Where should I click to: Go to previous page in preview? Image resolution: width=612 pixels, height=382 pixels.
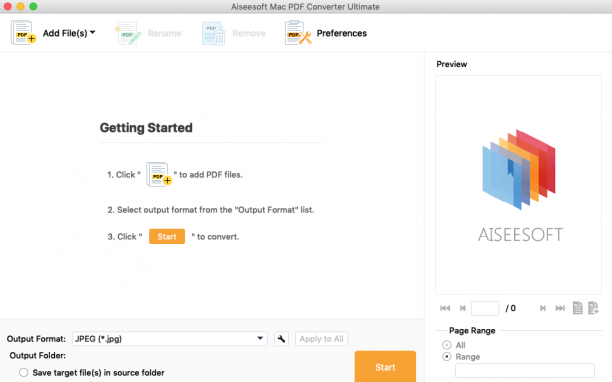tap(463, 308)
